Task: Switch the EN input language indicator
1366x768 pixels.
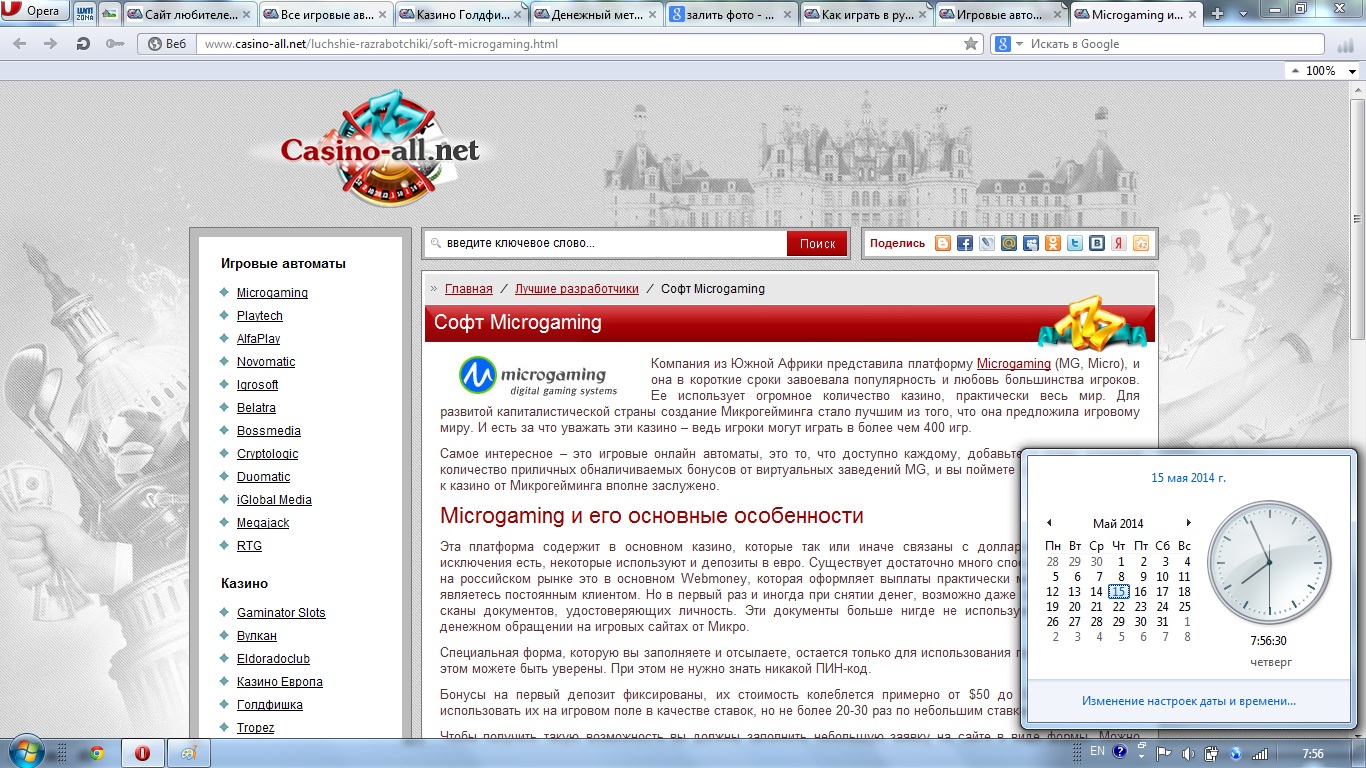Action: [x=1098, y=752]
